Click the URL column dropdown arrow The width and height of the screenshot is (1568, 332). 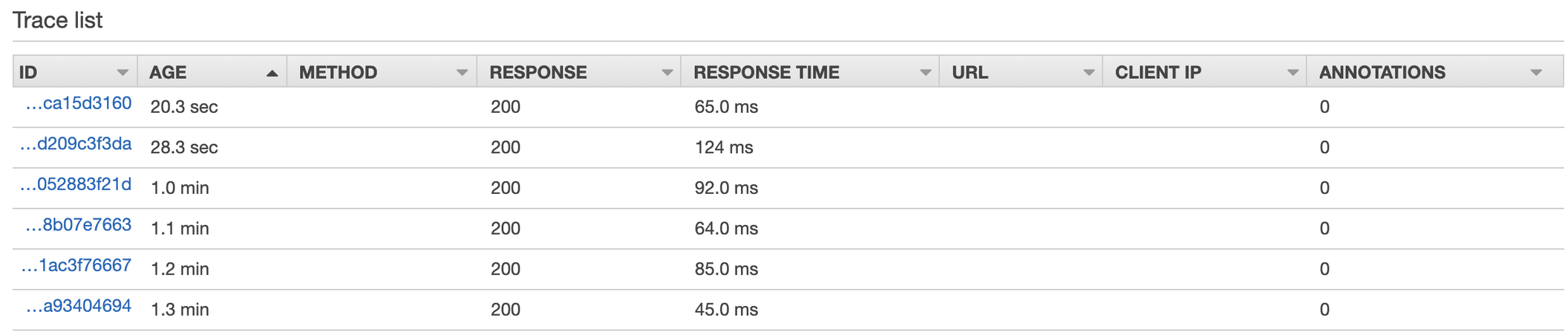click(x=1088, y=73)
